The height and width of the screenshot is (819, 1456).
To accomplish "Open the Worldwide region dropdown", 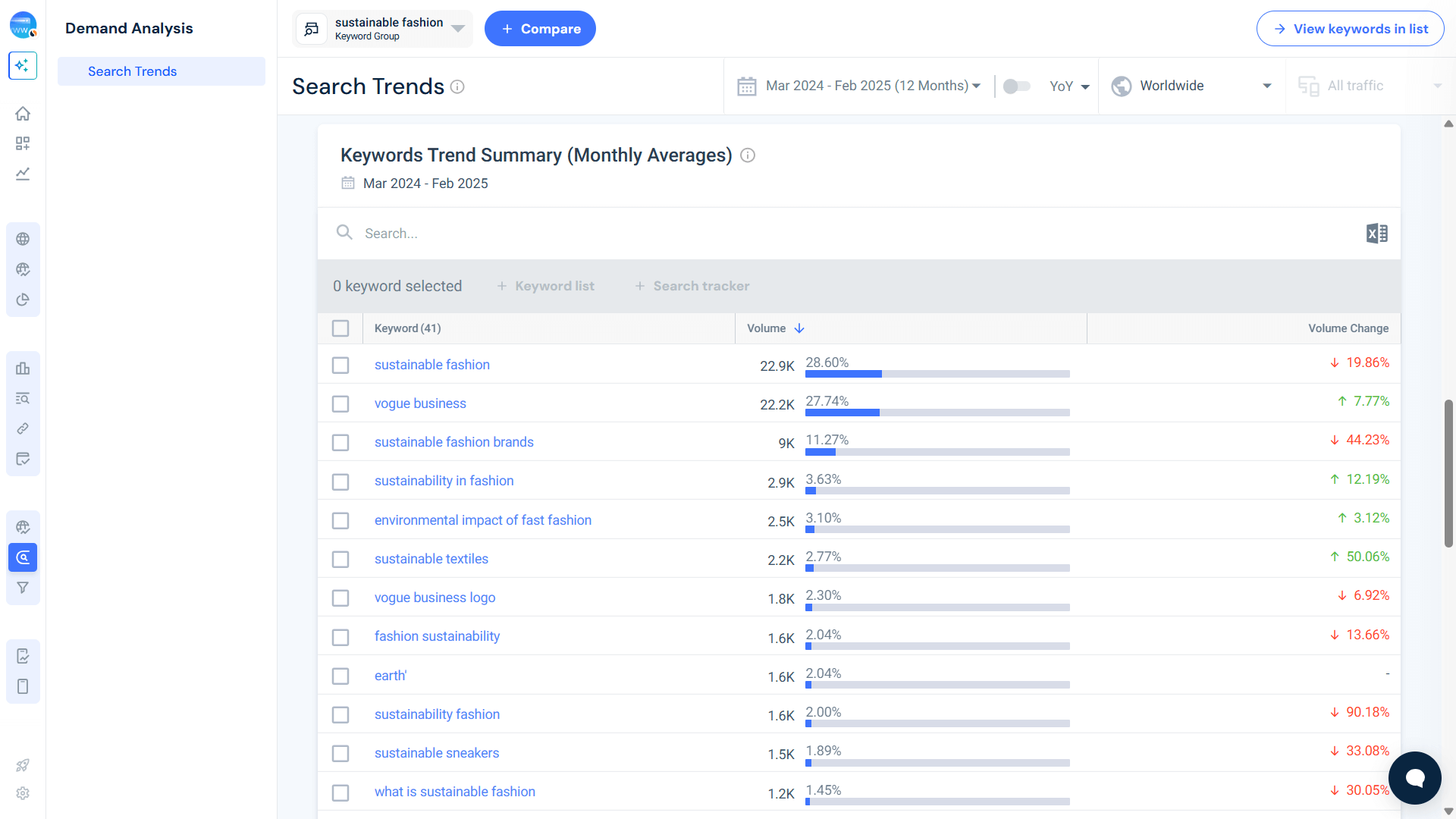I will [1191, 86].
